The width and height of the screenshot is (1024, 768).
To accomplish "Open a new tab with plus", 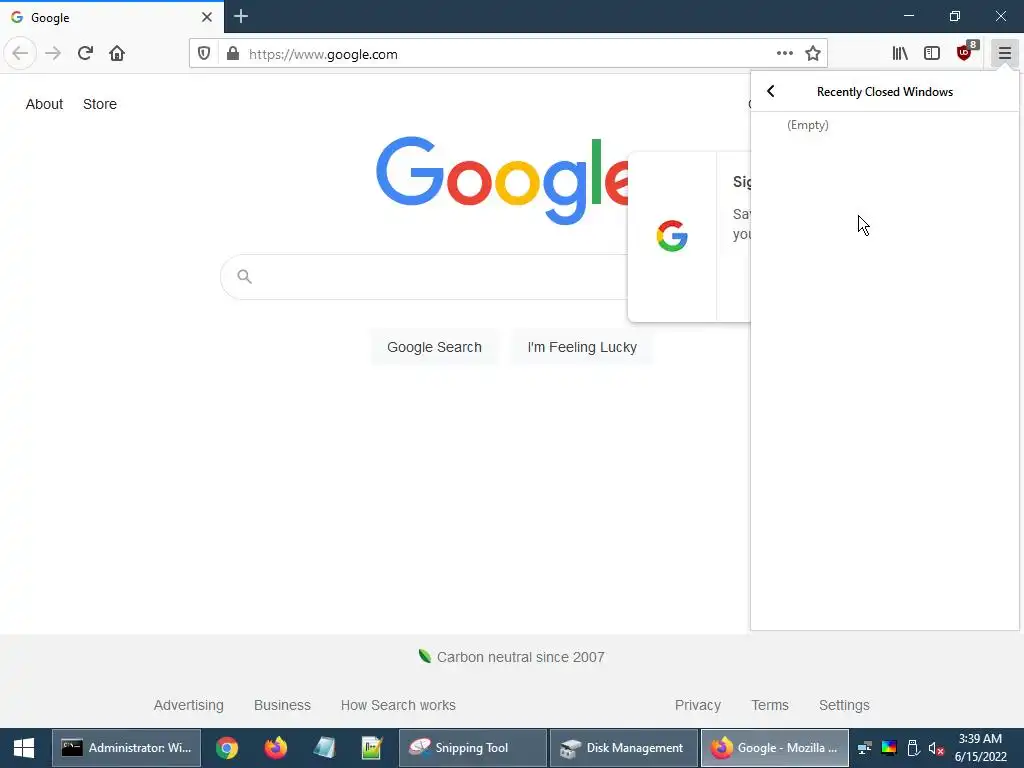I will (x=241, y=16).
